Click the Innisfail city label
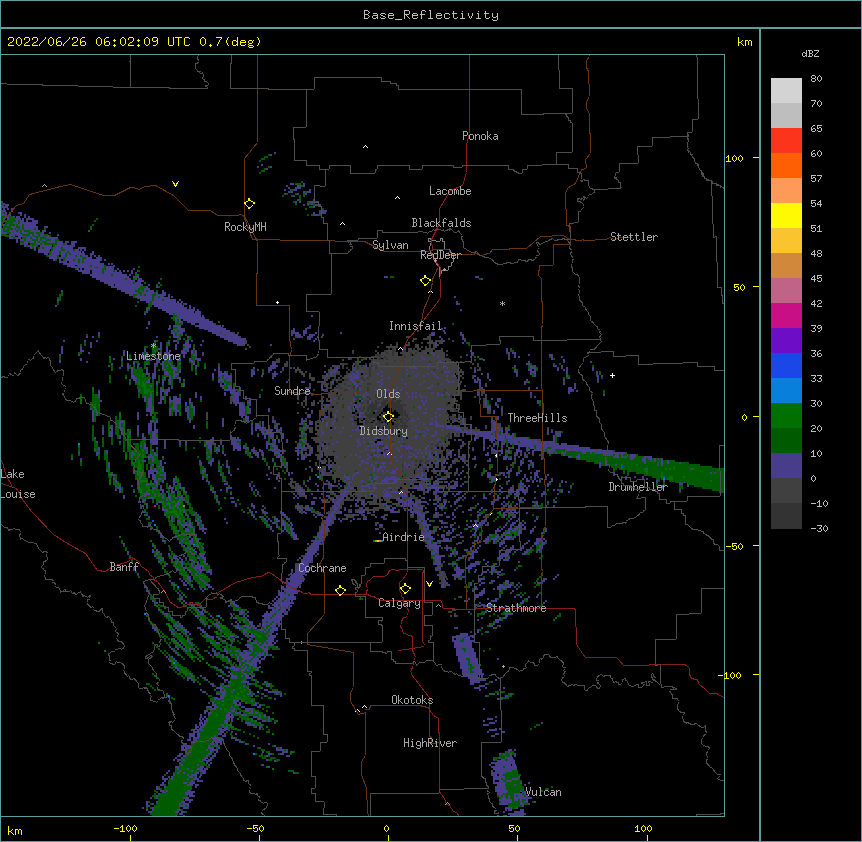Screen dimensions: 862x842 416,326
